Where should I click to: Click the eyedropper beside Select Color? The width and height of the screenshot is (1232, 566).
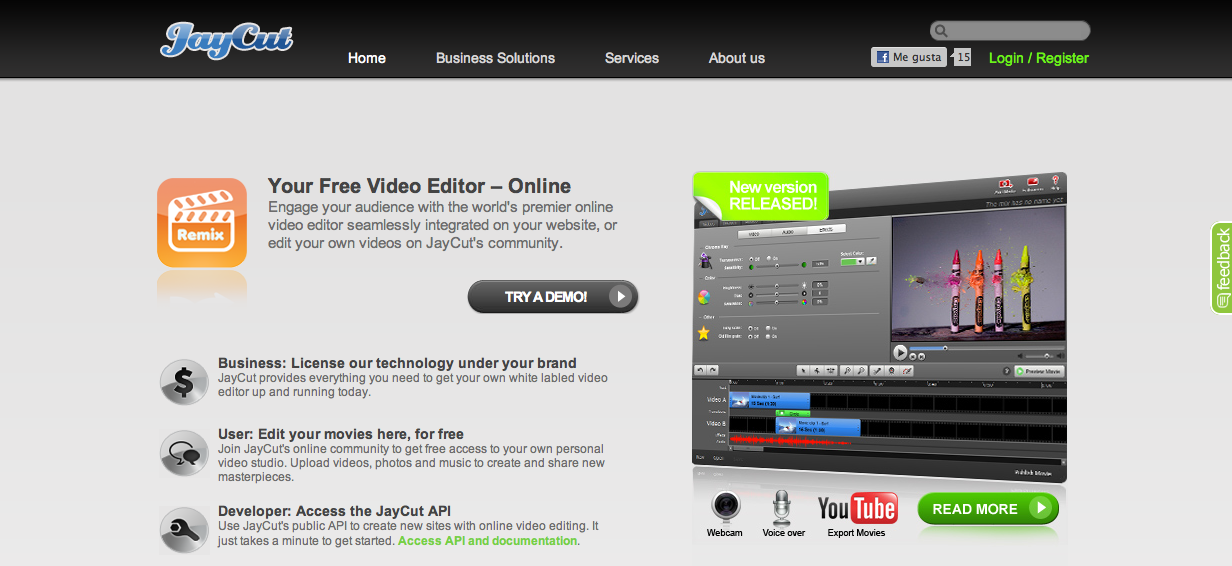pos(871,261)
